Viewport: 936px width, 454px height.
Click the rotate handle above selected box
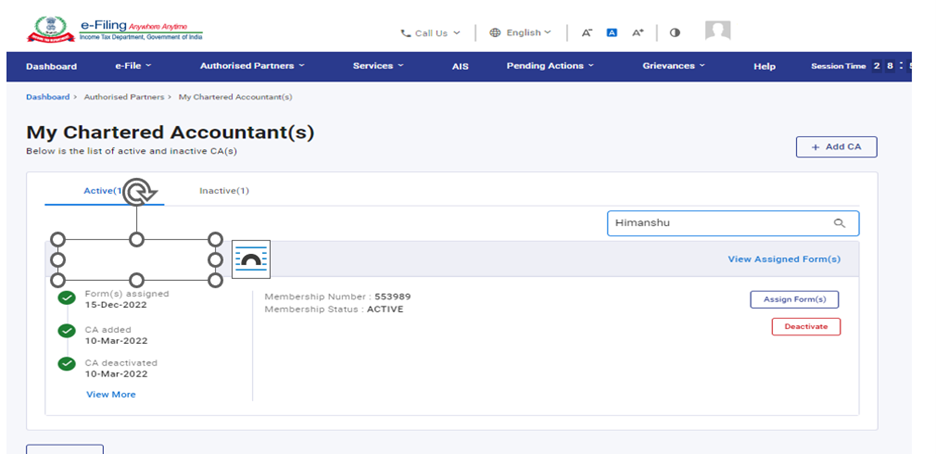tap(138, 192)
